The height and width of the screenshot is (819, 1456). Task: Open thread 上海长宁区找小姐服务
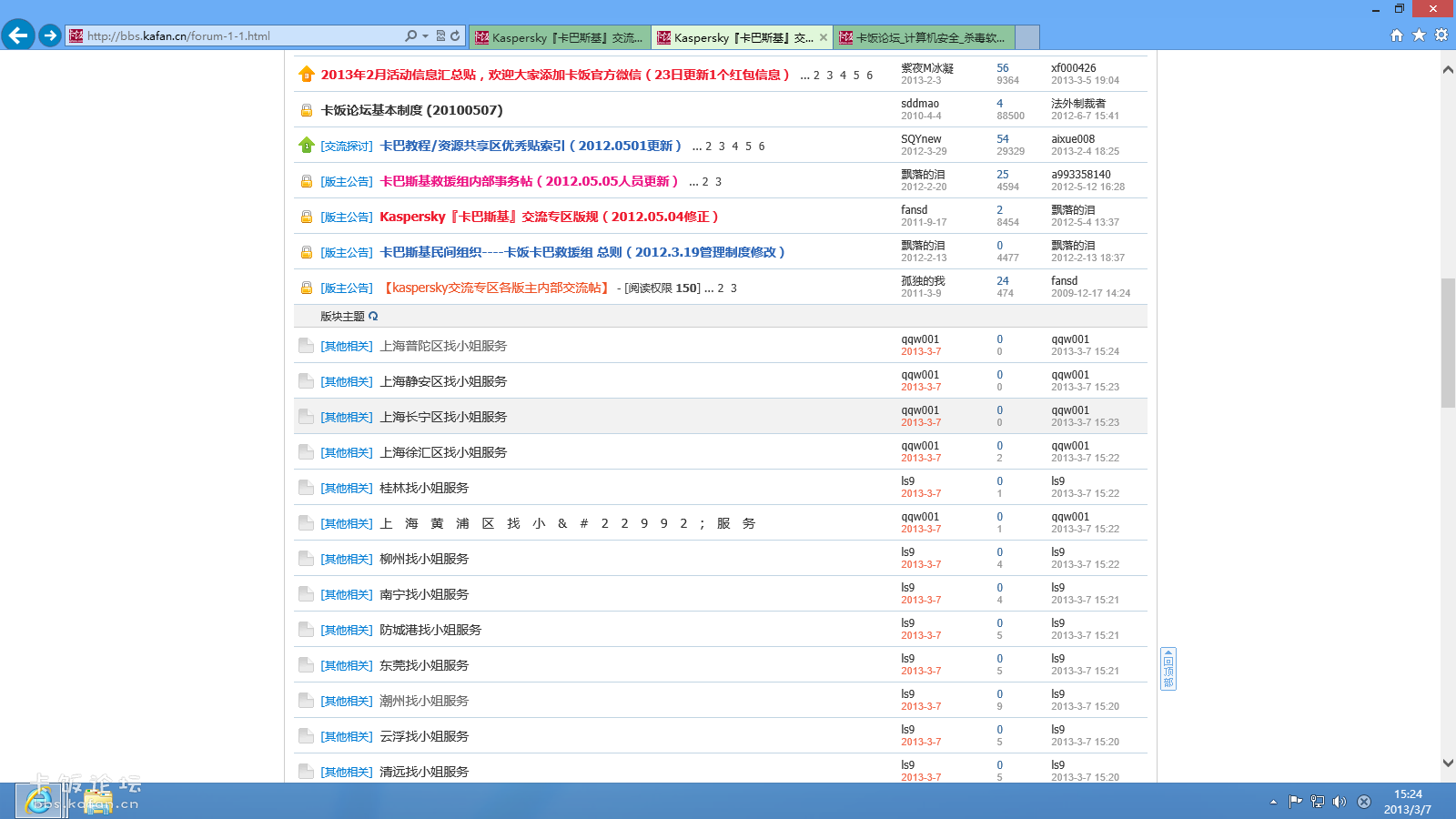[443, 417]
